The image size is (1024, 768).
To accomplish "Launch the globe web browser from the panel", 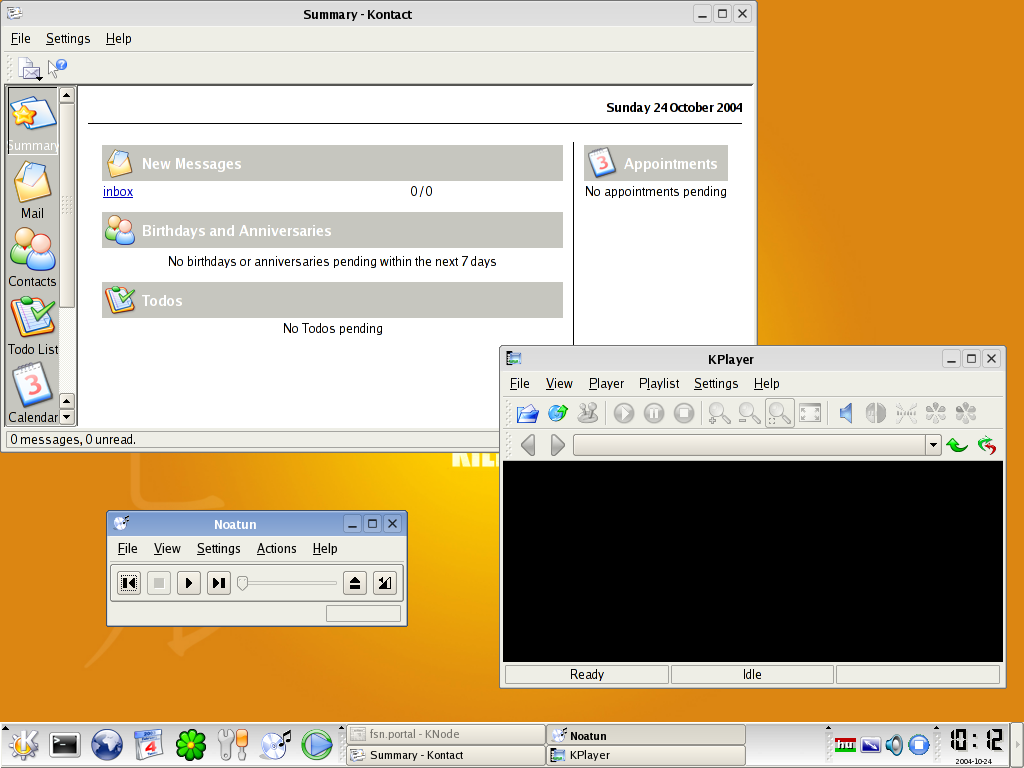I will pyautogui.click(x=106, y=744).
